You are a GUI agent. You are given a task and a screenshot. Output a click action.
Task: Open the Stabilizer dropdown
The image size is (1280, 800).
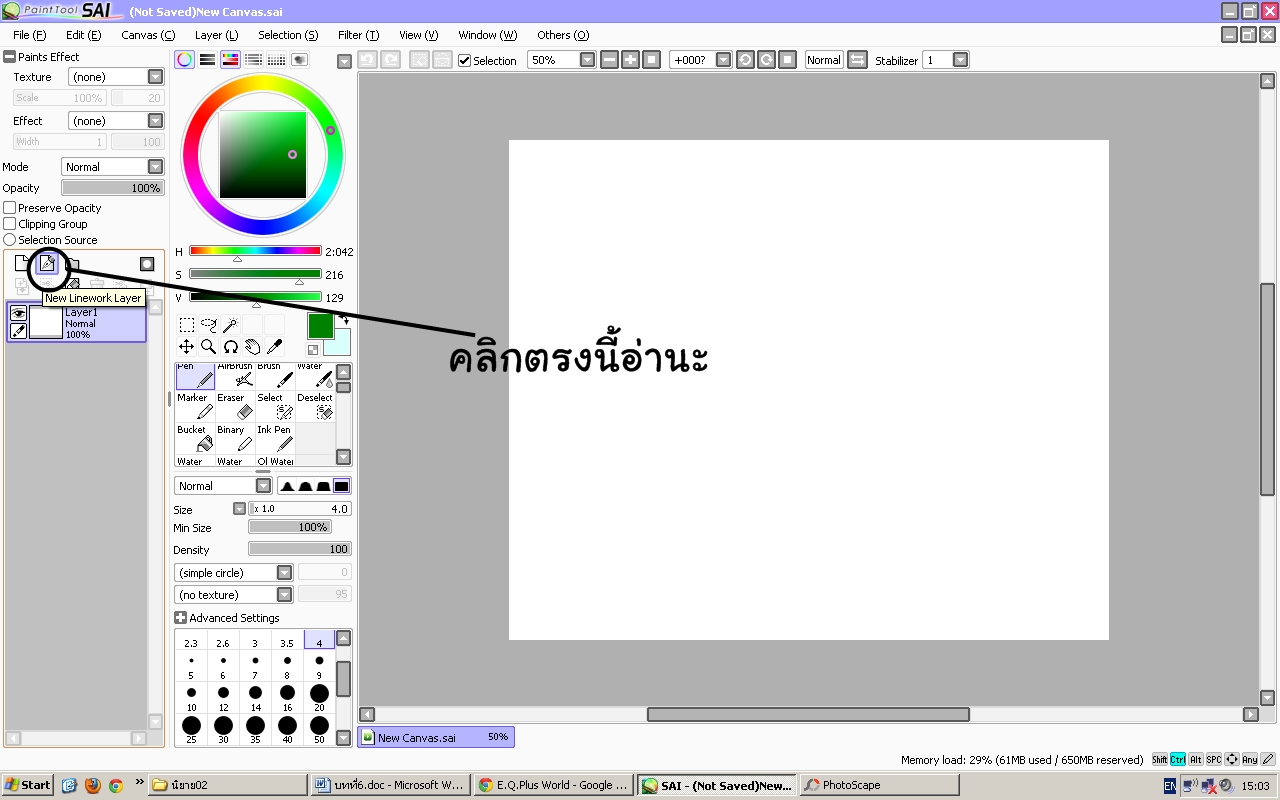(x=960, y=60)
